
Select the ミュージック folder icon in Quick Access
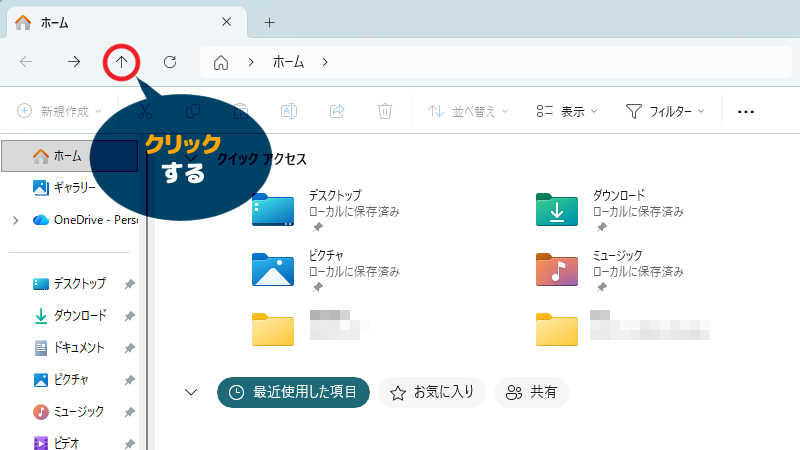click(557, 269)
